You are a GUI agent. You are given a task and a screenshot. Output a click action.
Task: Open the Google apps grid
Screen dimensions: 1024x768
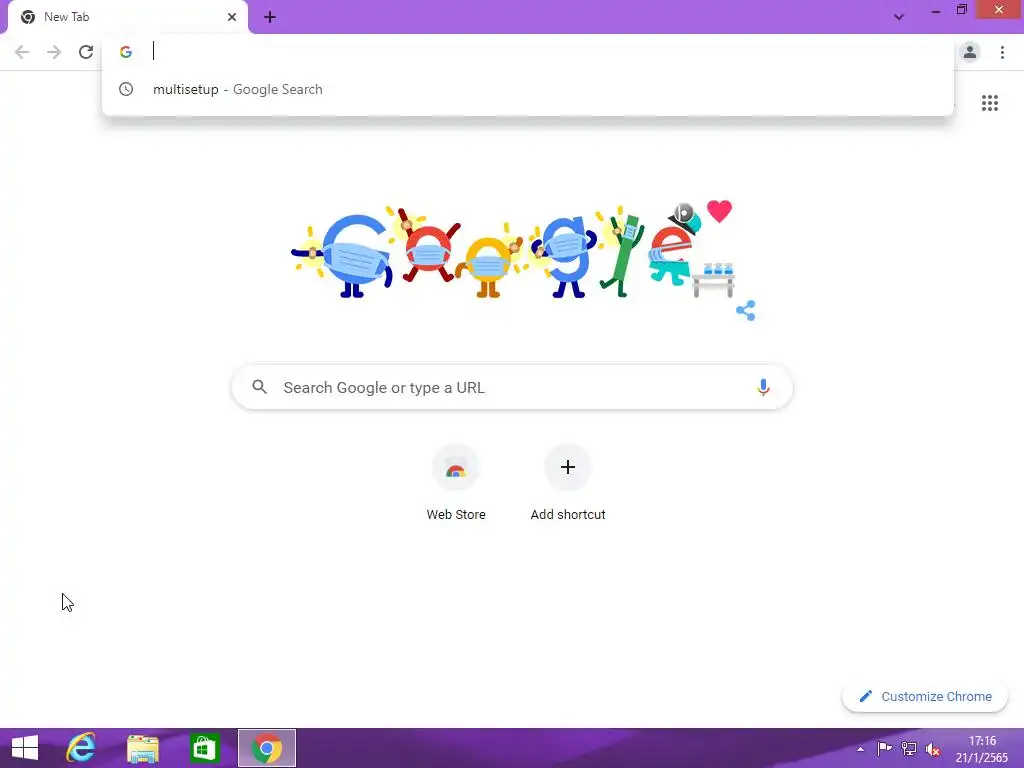(990, 103)
